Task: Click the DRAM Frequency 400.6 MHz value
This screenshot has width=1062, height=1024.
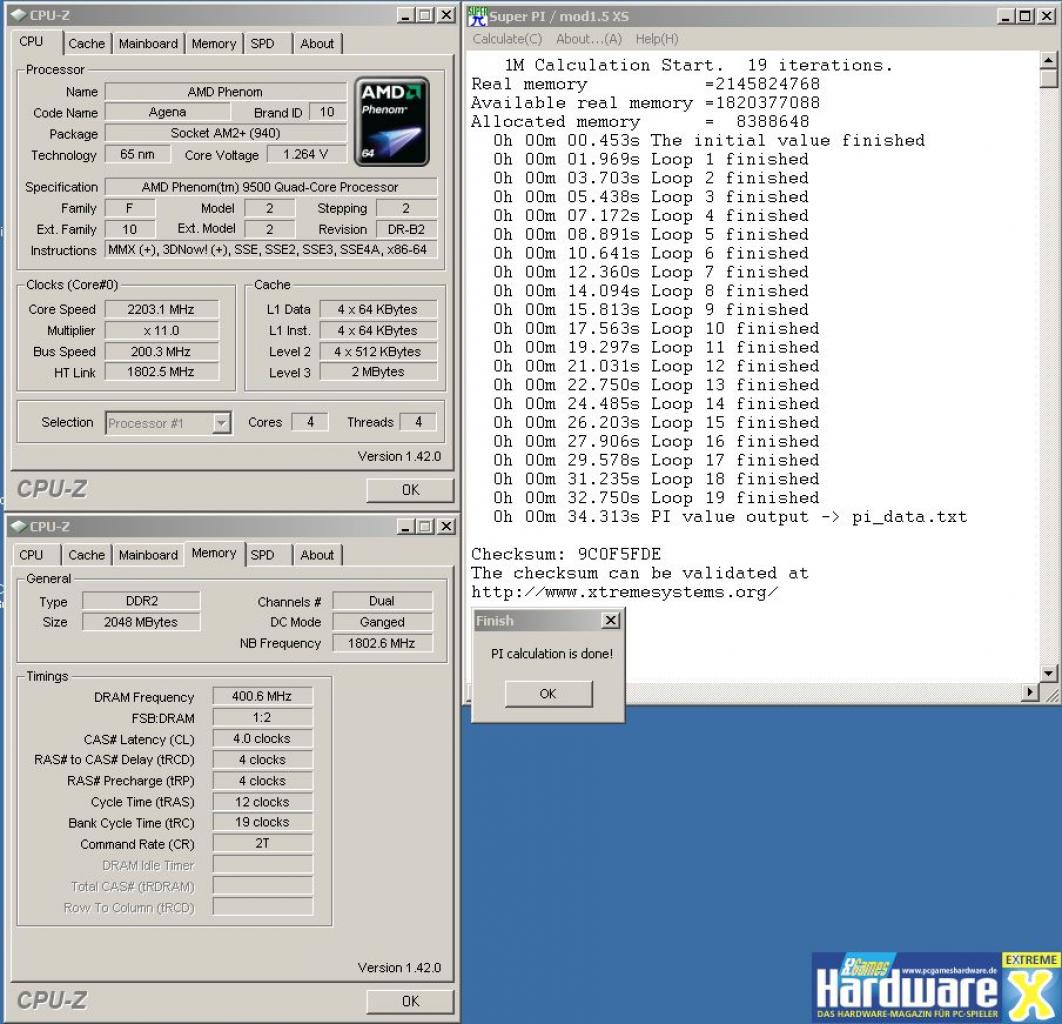Action: 262,696
